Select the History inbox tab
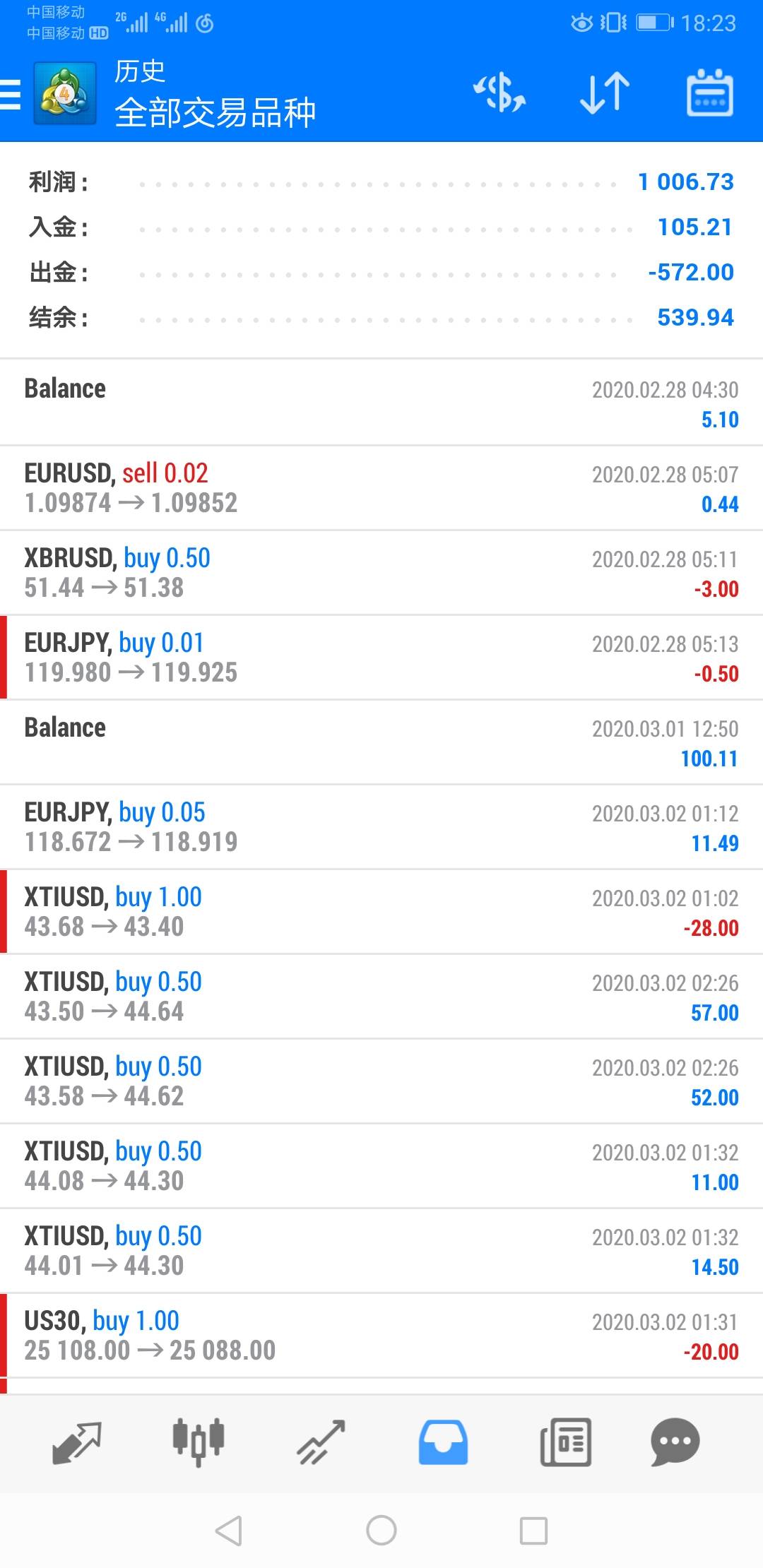763x1568 pixels. (x=443, y=1443)
